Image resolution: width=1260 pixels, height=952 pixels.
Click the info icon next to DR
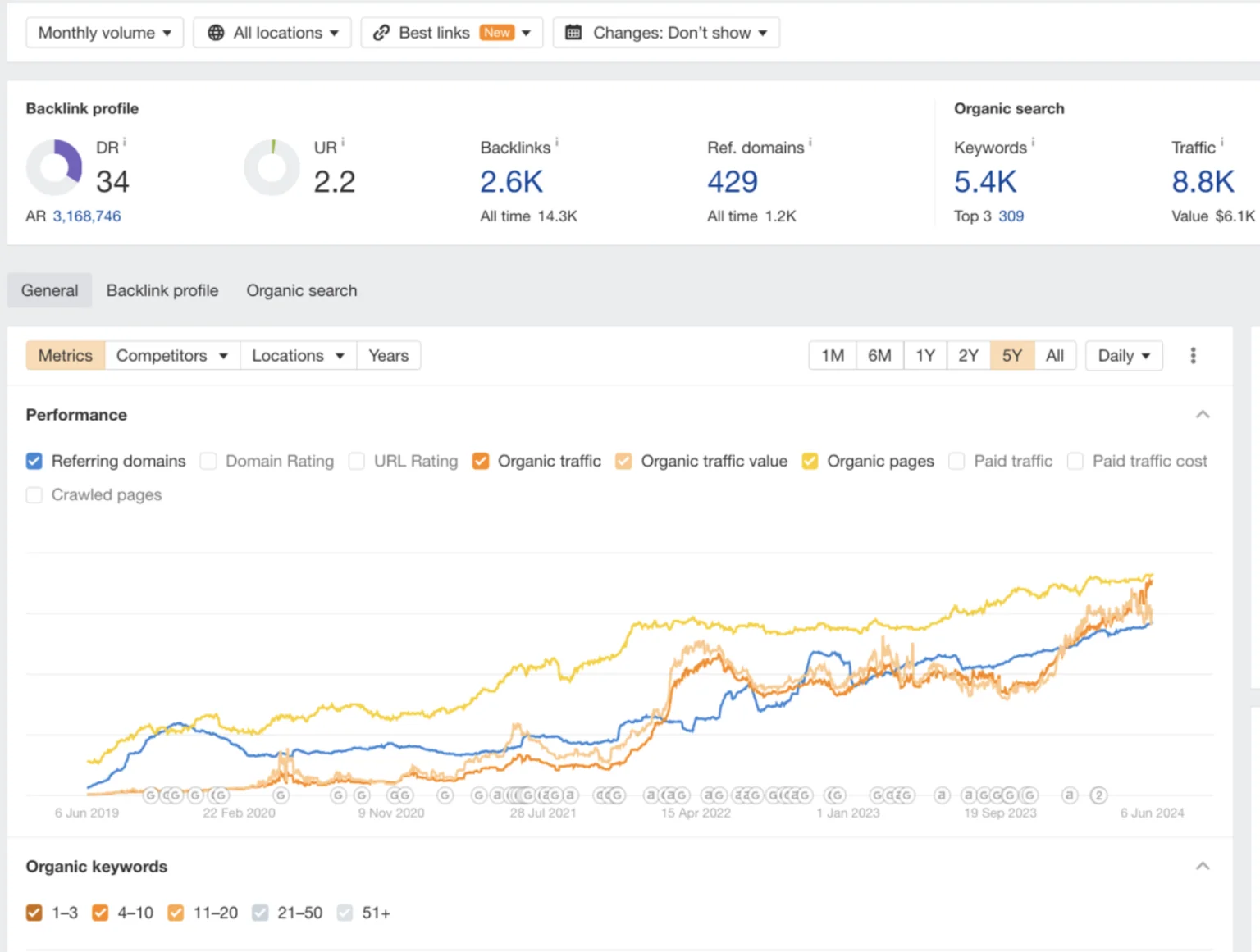point(125,143)
